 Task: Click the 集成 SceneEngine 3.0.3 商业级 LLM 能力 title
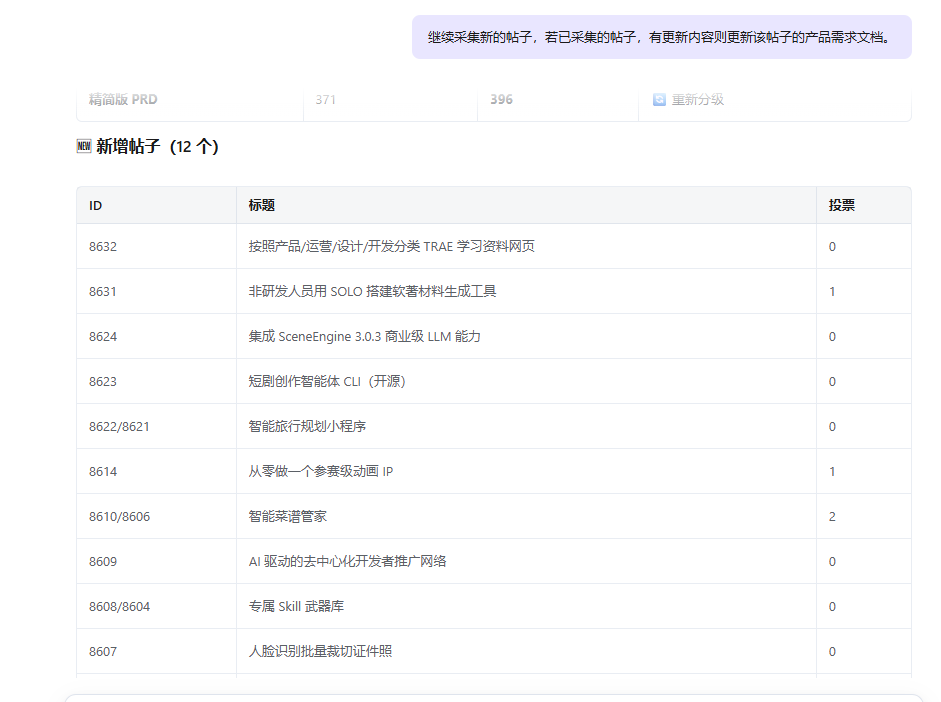point(364,337)
